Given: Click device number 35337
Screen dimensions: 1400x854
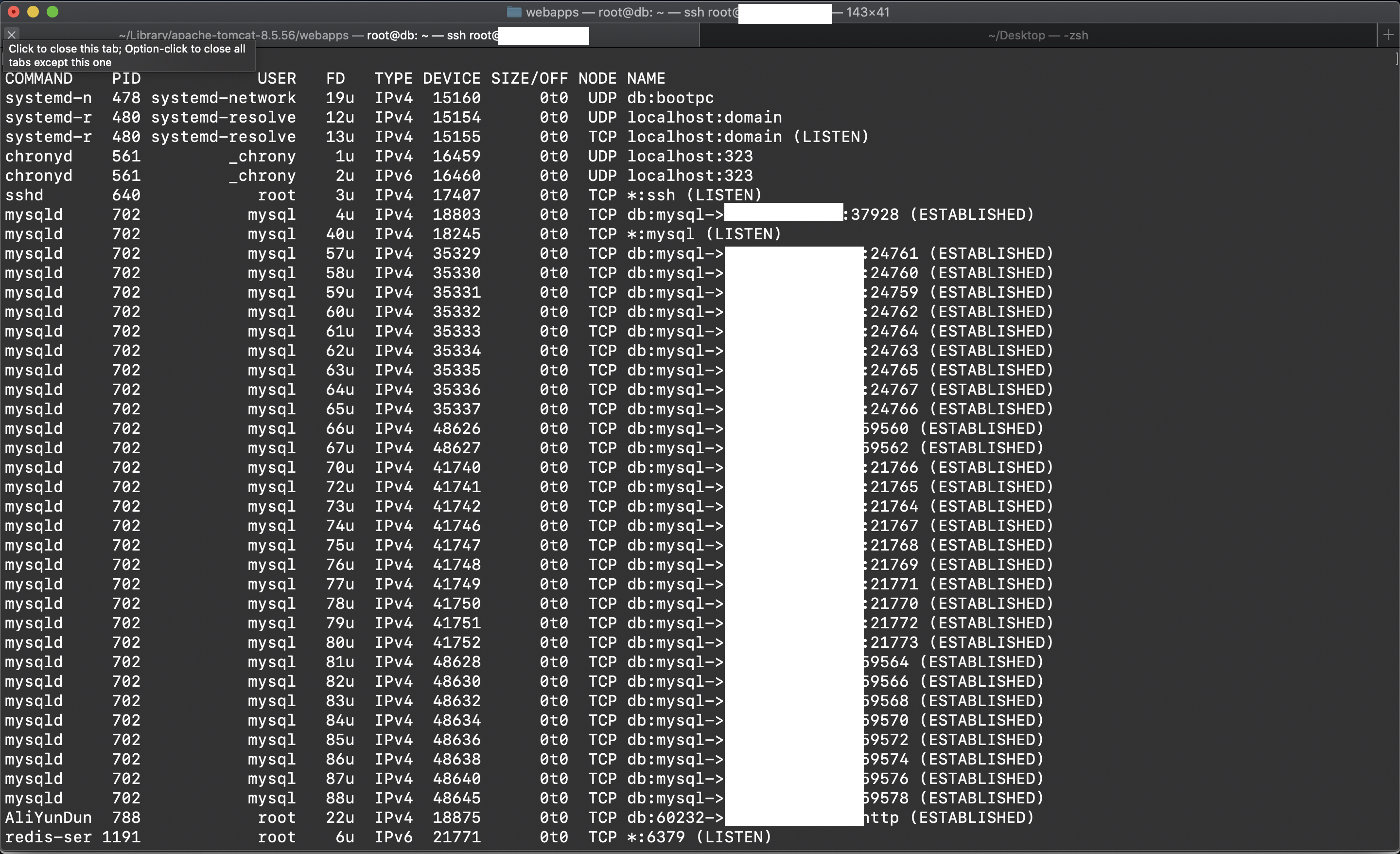Looking at the screenshot, I should point(457,409).
